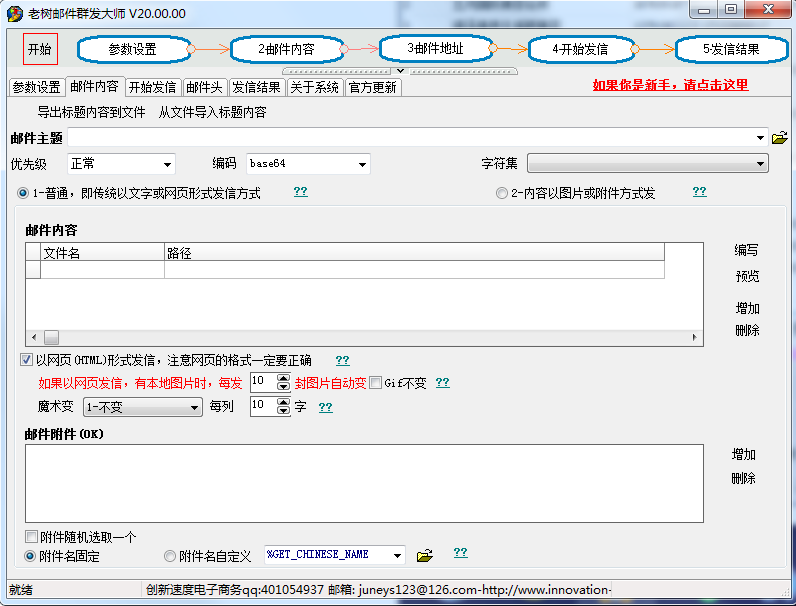Click left arrow of content table scrollbar

coord(34,337)
